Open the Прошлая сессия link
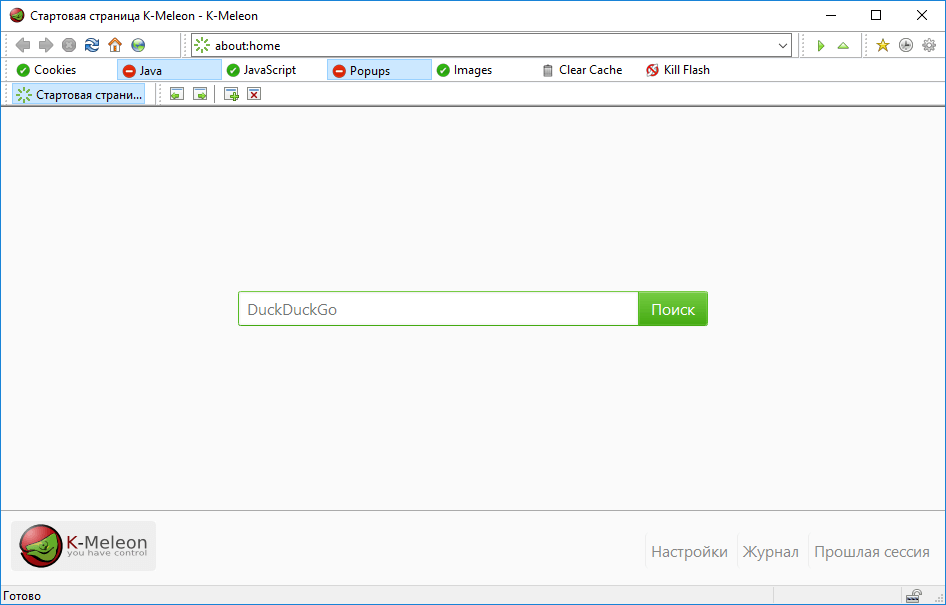The height and width of the screenshot is (605, 946). point(871,551)
